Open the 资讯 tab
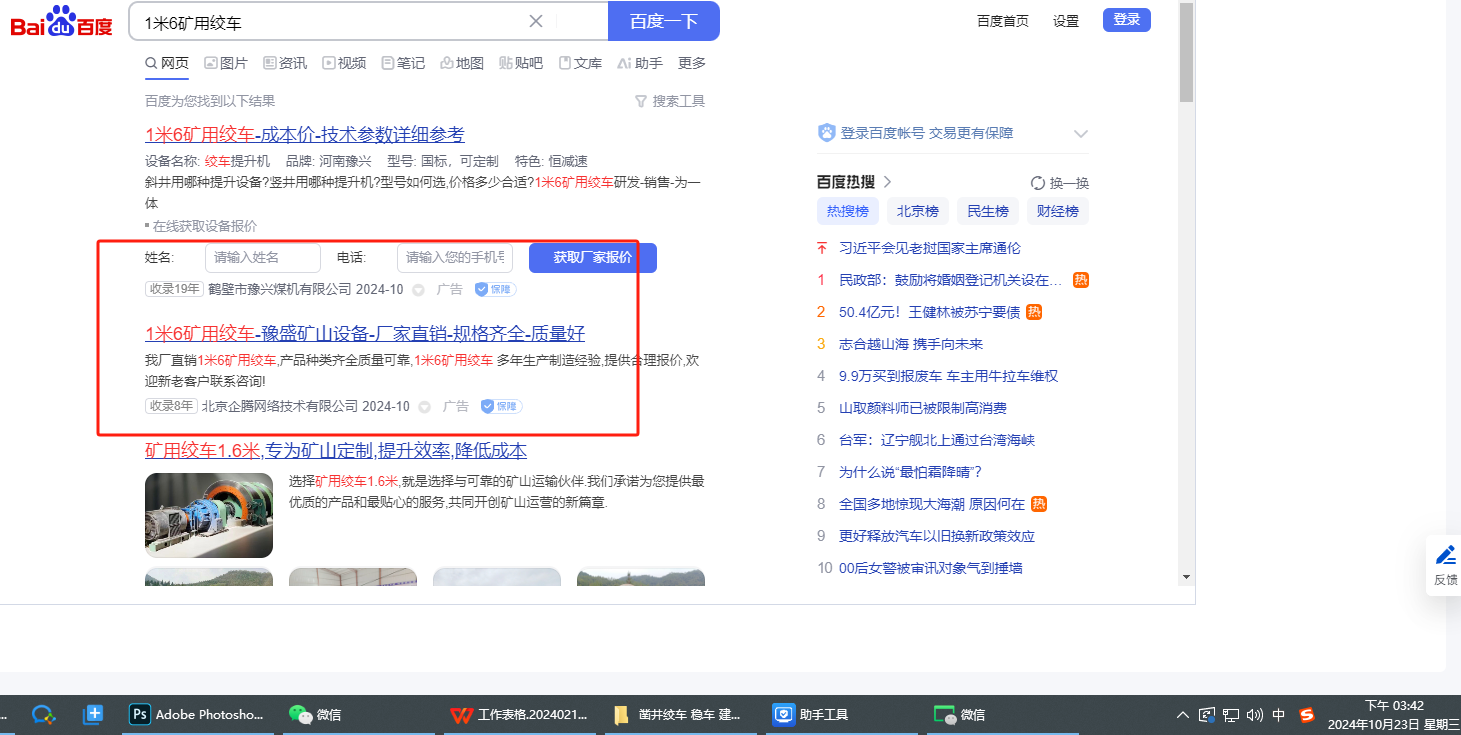Screen dimensions: 1461x735 (x=285, y=63)
